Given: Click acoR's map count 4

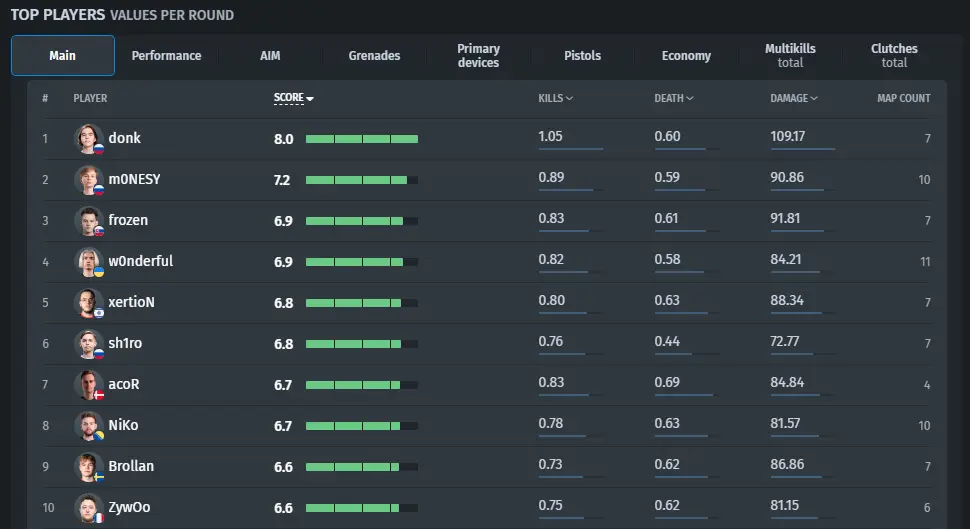Looking at the screenshot, I should [x=927, y=385].
